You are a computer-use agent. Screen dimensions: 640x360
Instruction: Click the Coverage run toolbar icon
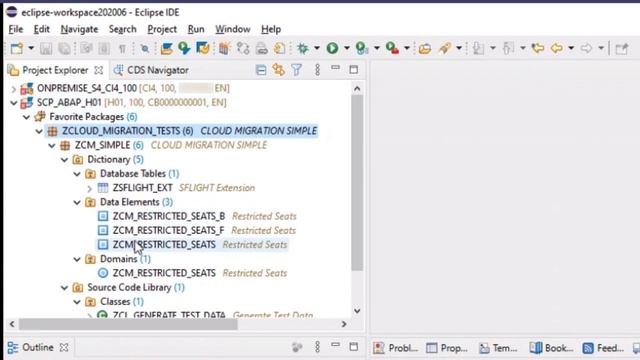pos(362,48)
